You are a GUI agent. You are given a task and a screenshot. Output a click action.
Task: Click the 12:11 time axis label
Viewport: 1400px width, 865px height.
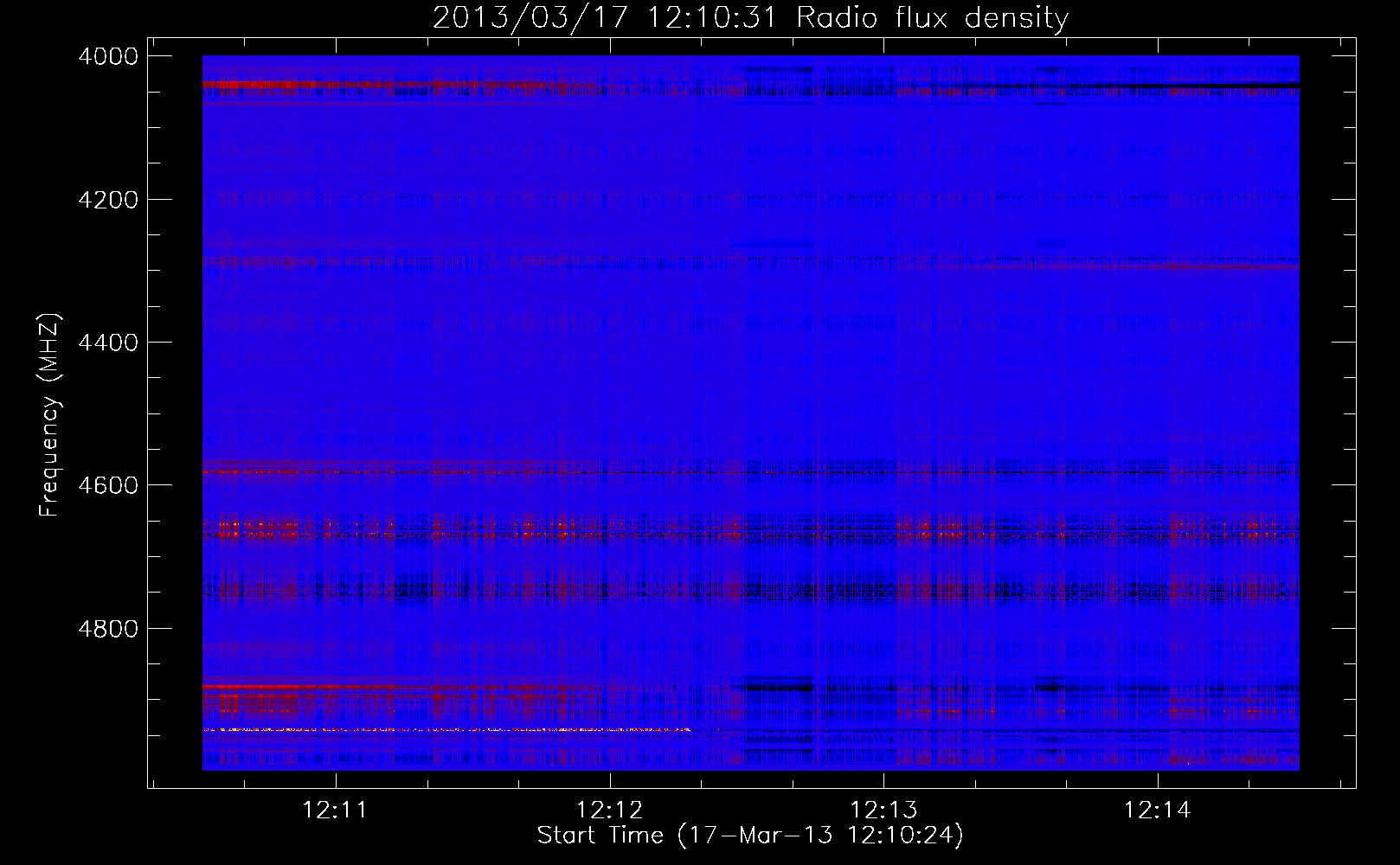coord(335,811)
